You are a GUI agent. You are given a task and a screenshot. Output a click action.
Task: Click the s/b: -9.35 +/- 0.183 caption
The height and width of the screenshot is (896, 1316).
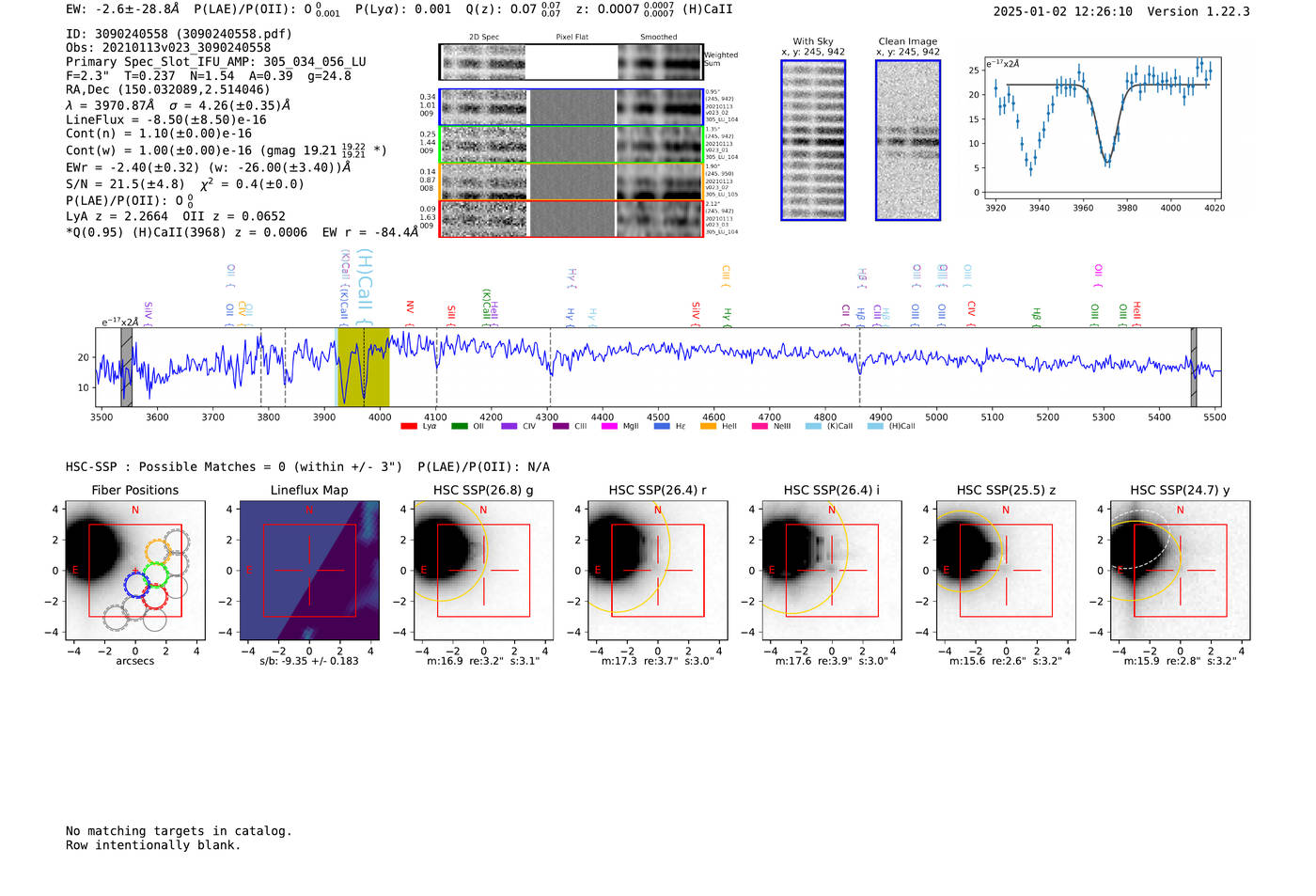[x=309, y=661]
